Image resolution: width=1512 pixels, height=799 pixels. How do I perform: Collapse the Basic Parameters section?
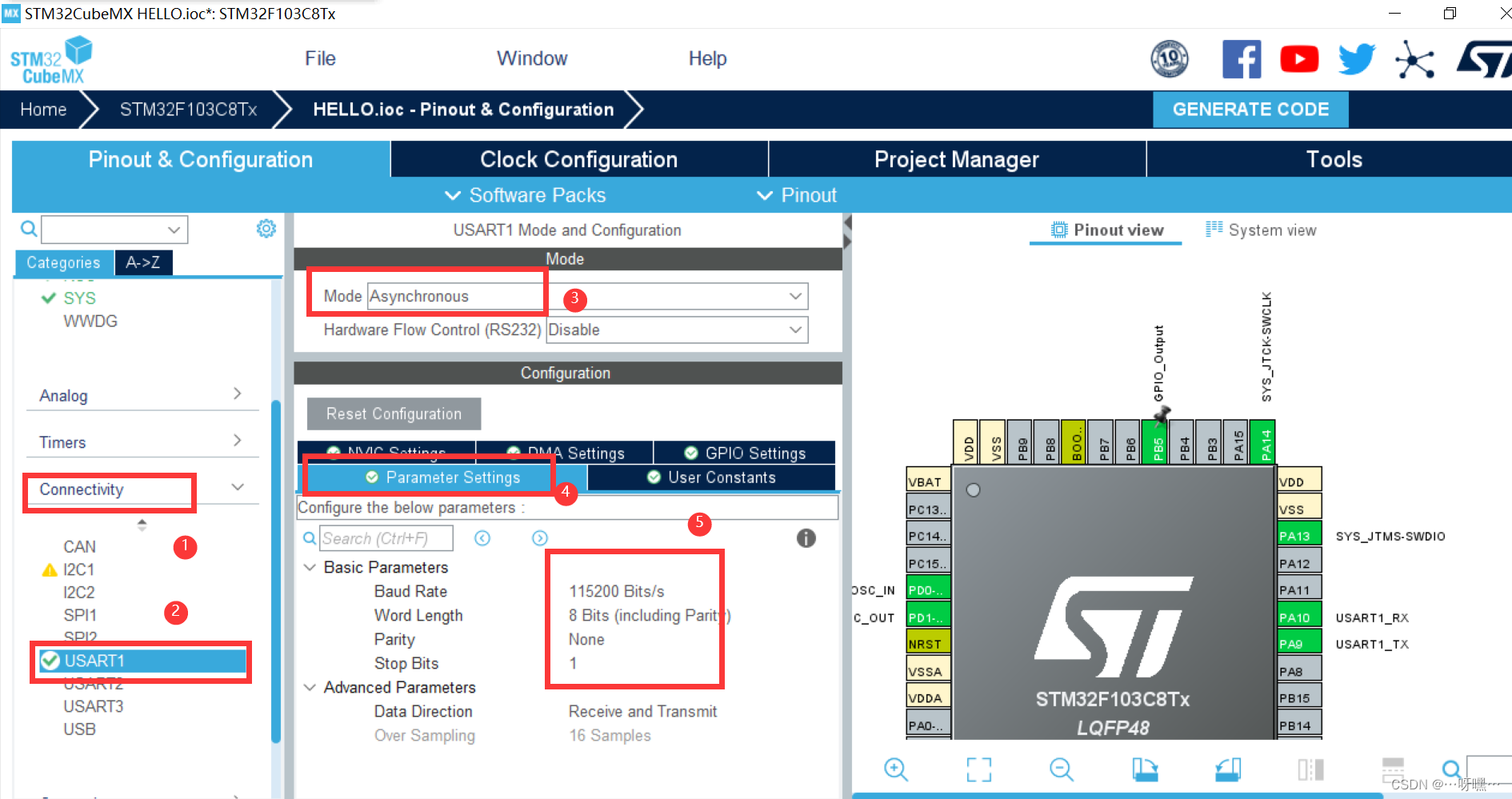tap(310, 567)
